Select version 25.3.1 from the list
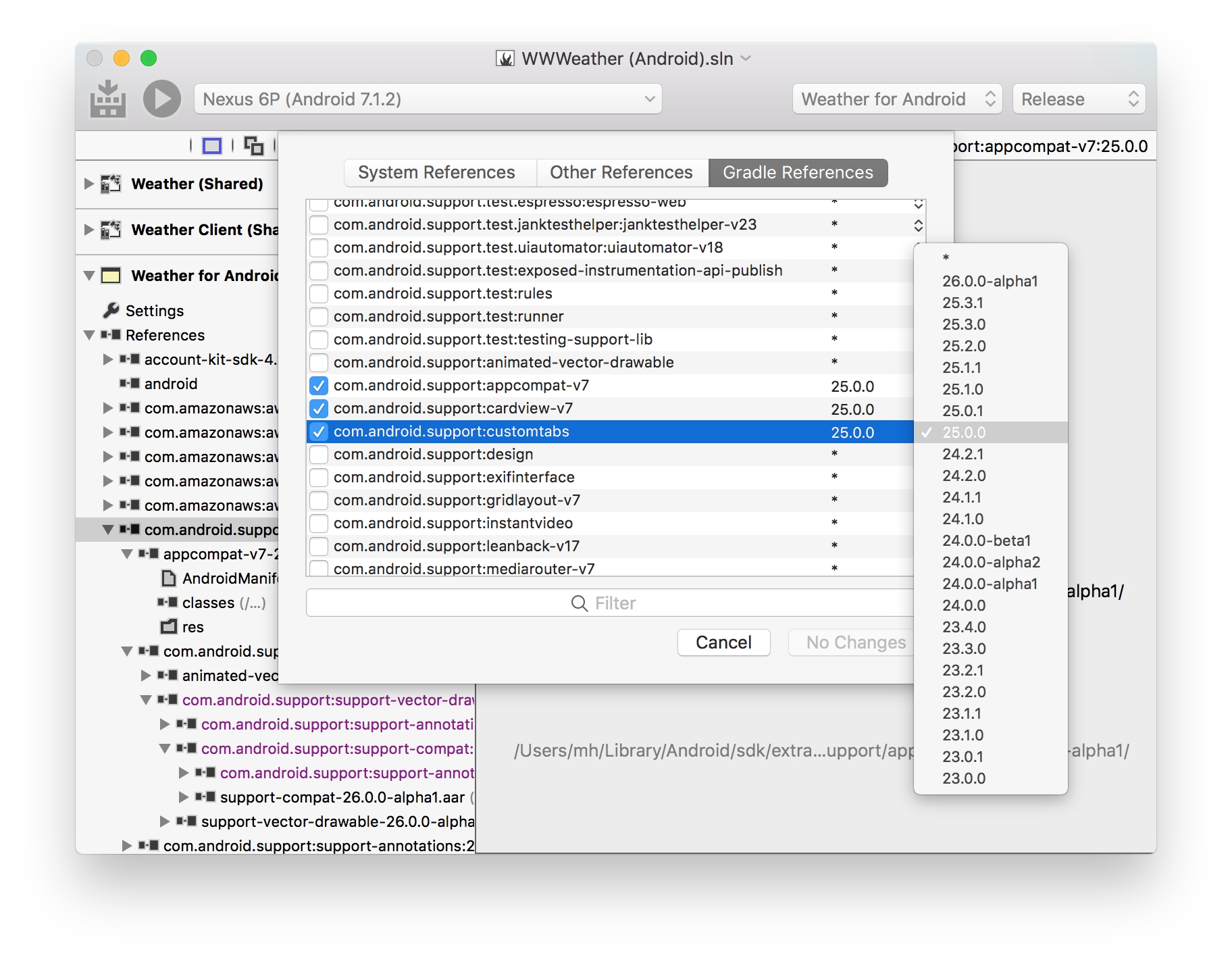Viewport: 1232px width, 962px height. [962, 303]
